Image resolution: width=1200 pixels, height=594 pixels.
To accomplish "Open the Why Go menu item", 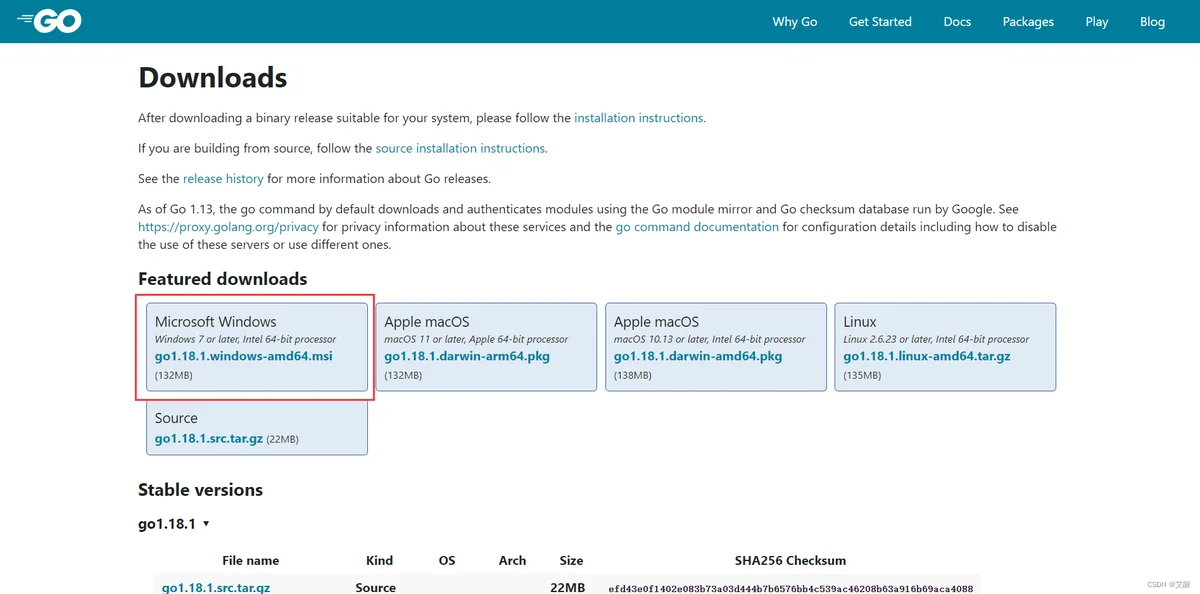I will (794, 21).
